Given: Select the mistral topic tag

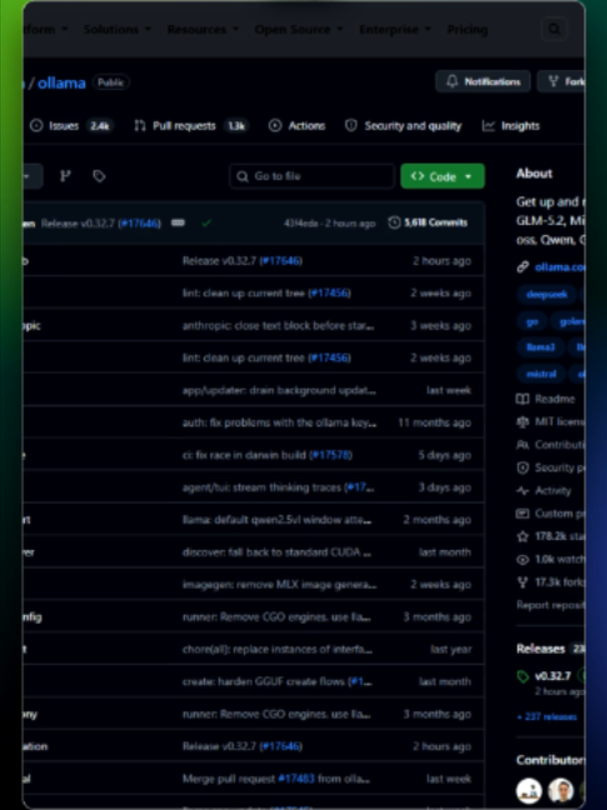Looking at the screenshot, I should click(541, 373).
